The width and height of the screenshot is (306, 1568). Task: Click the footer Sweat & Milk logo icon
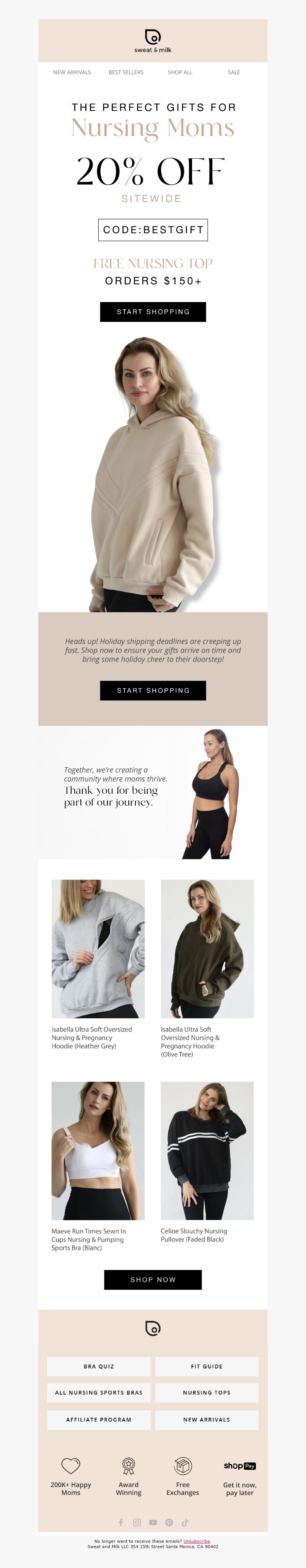[x=153, y=1328]
